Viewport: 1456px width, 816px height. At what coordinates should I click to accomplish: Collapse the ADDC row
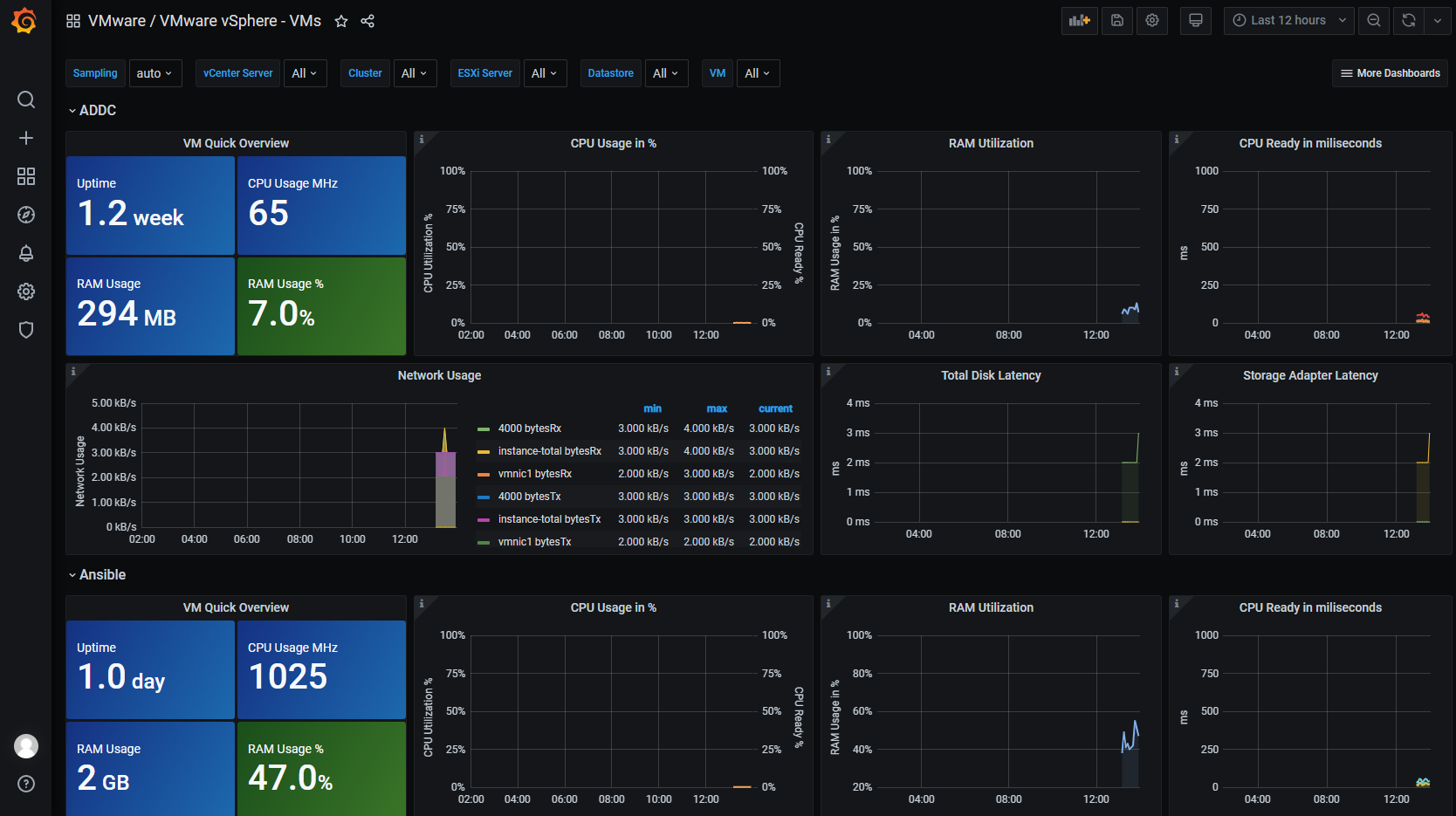pyautogui.click(x=91, y=110)
